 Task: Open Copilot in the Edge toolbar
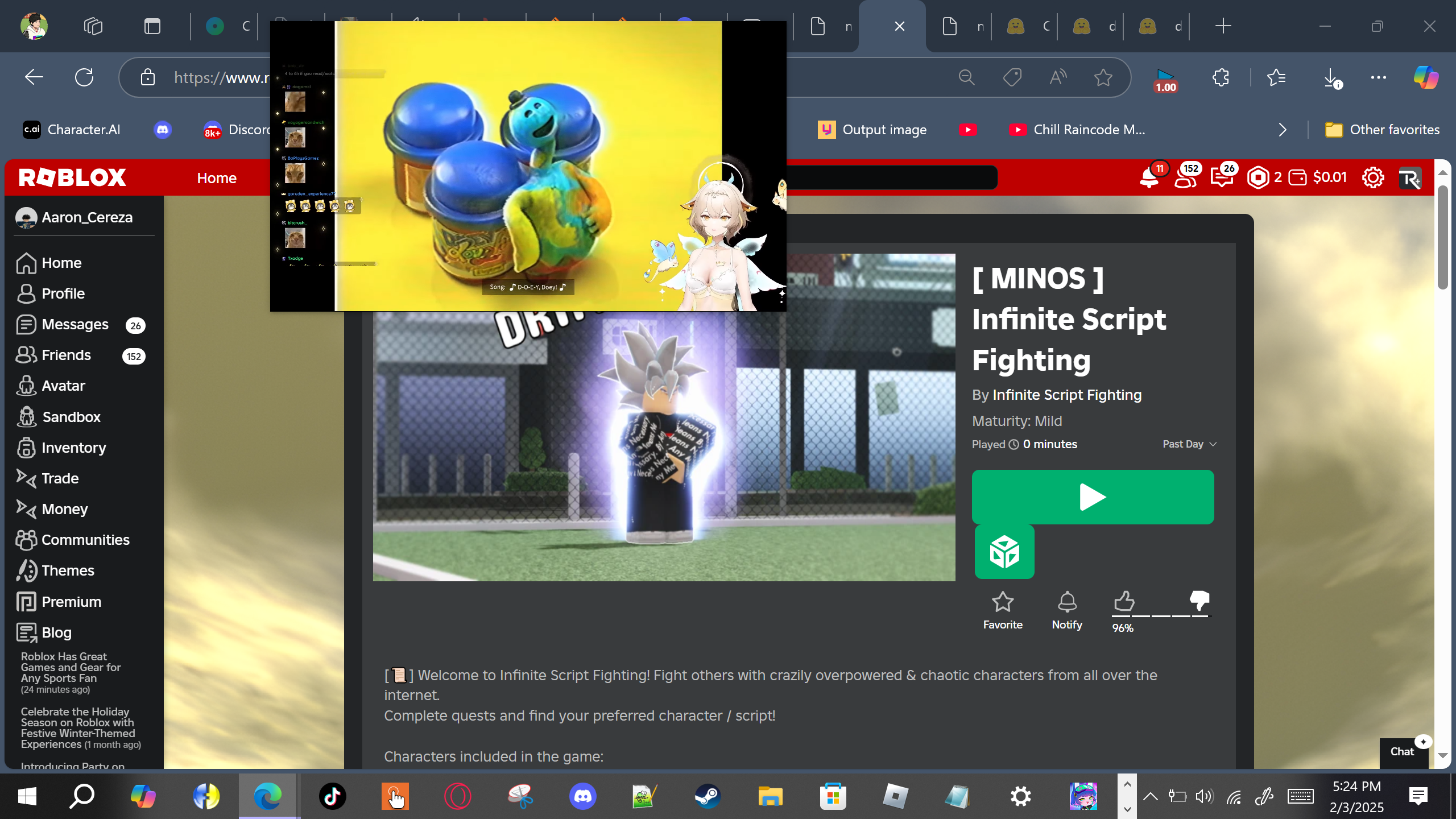tap(1426, 77)
